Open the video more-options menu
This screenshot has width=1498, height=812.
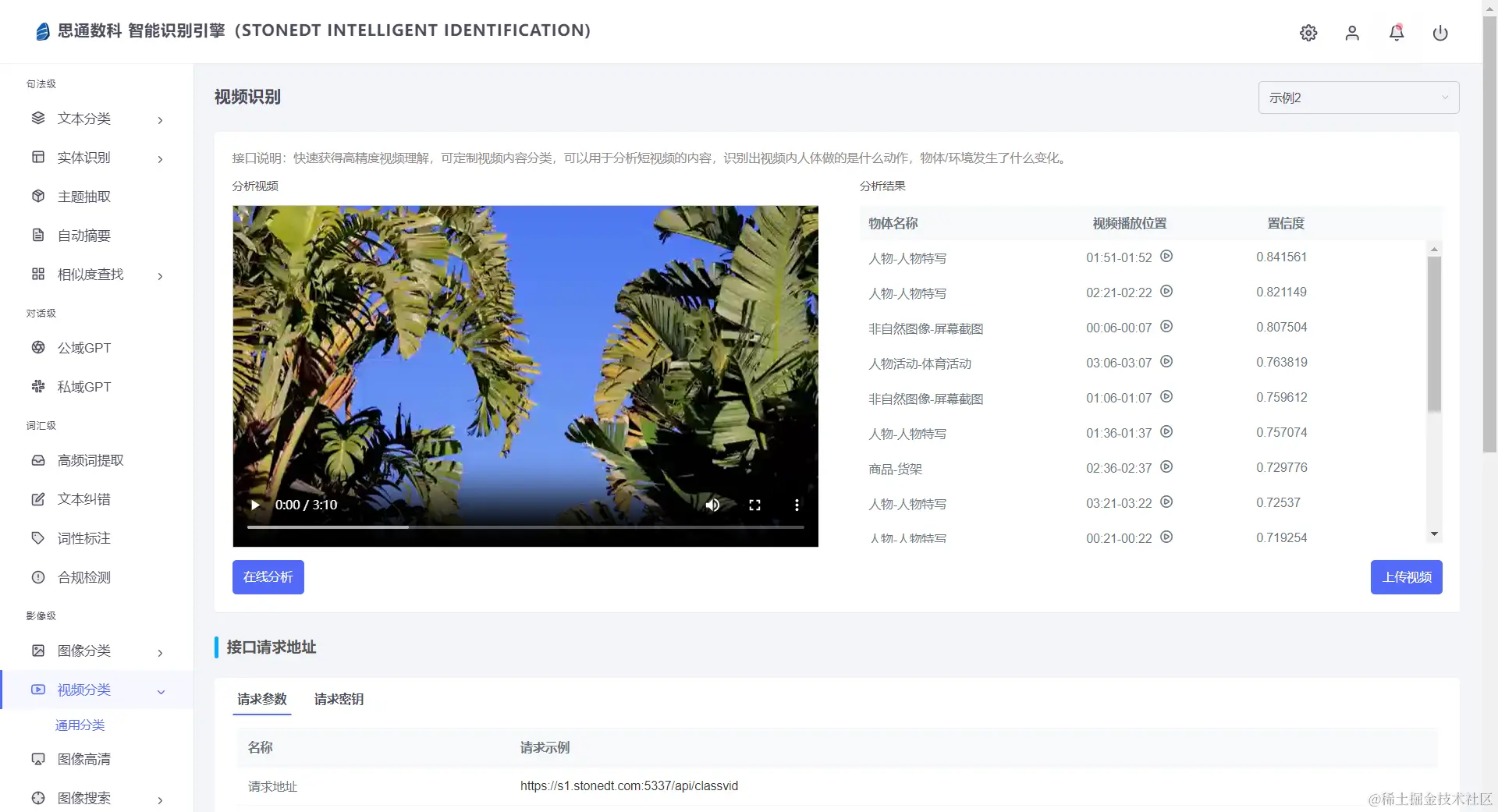(797, 505)
